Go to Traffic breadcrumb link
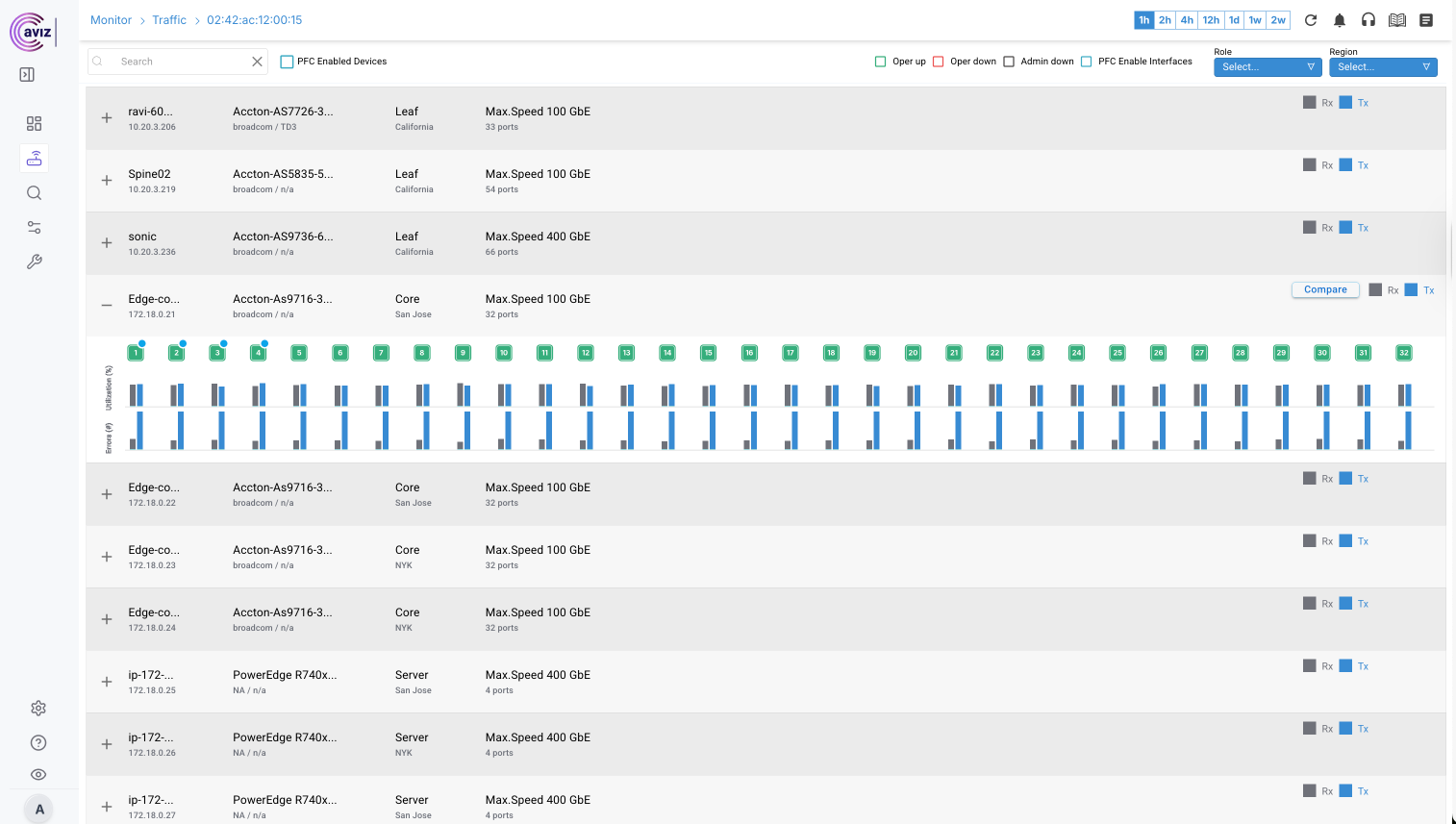1456x824 pixels. click(x=169, y=20)
